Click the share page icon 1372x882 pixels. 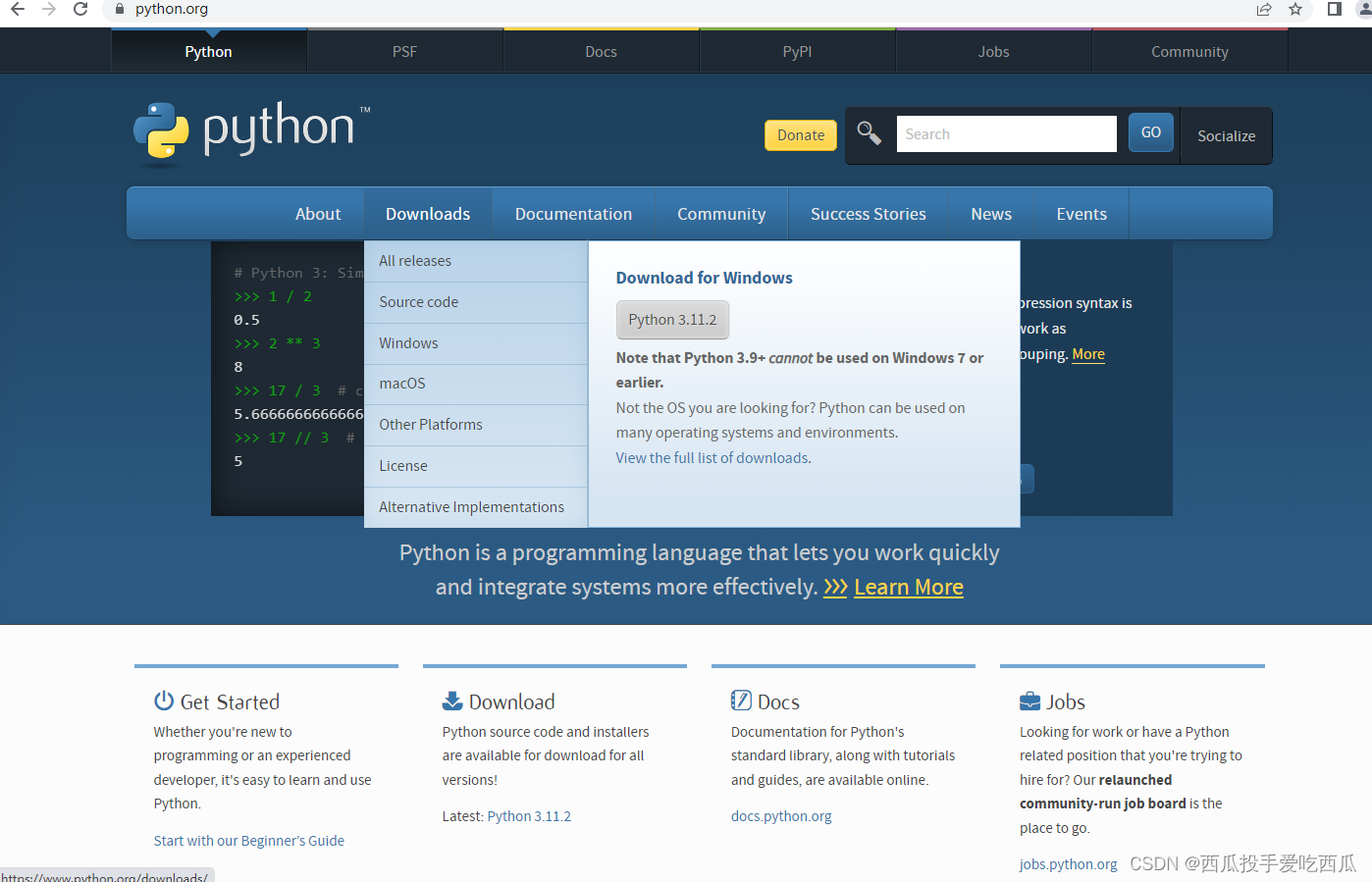1264,9
